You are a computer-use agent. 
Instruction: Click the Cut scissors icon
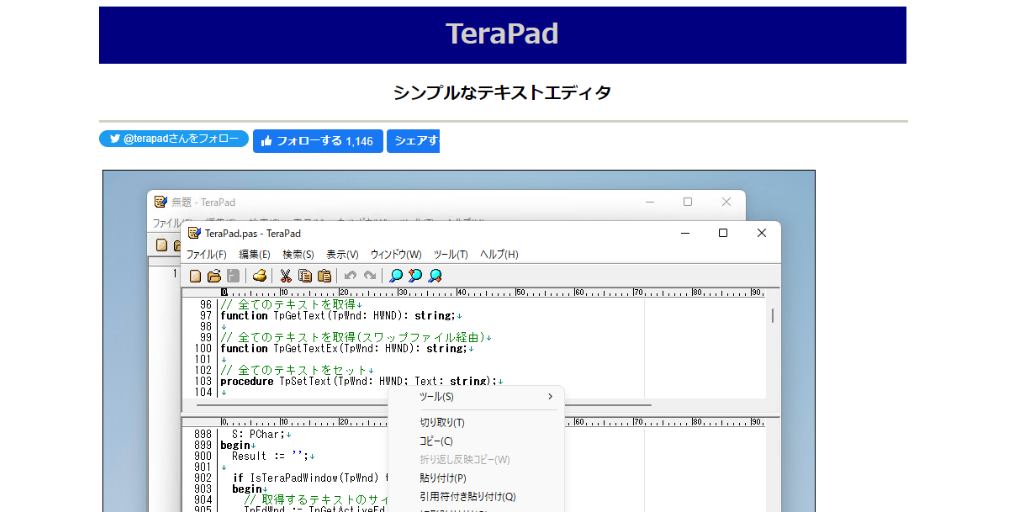(285, 276)
